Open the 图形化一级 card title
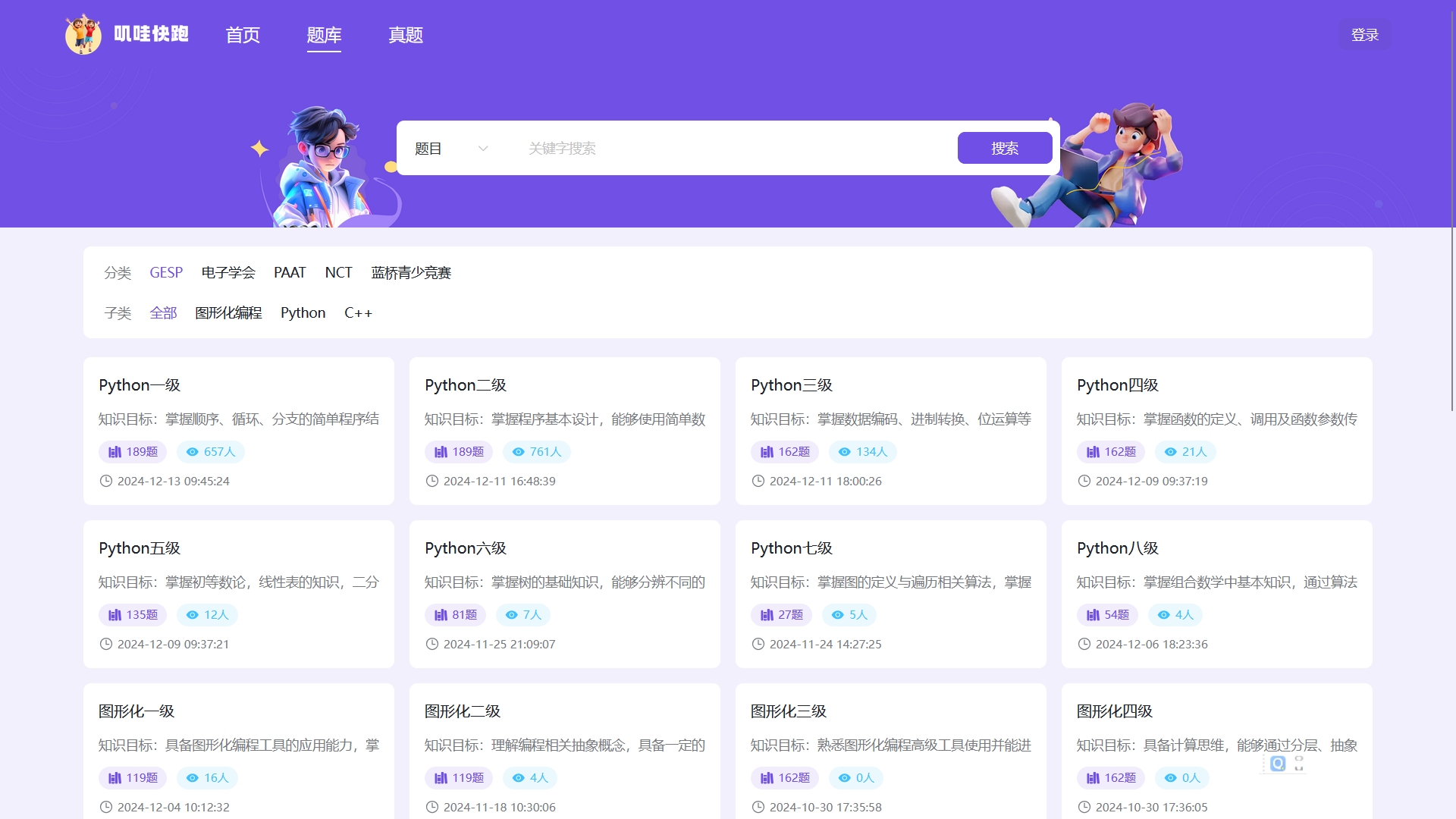 (136, 711)
